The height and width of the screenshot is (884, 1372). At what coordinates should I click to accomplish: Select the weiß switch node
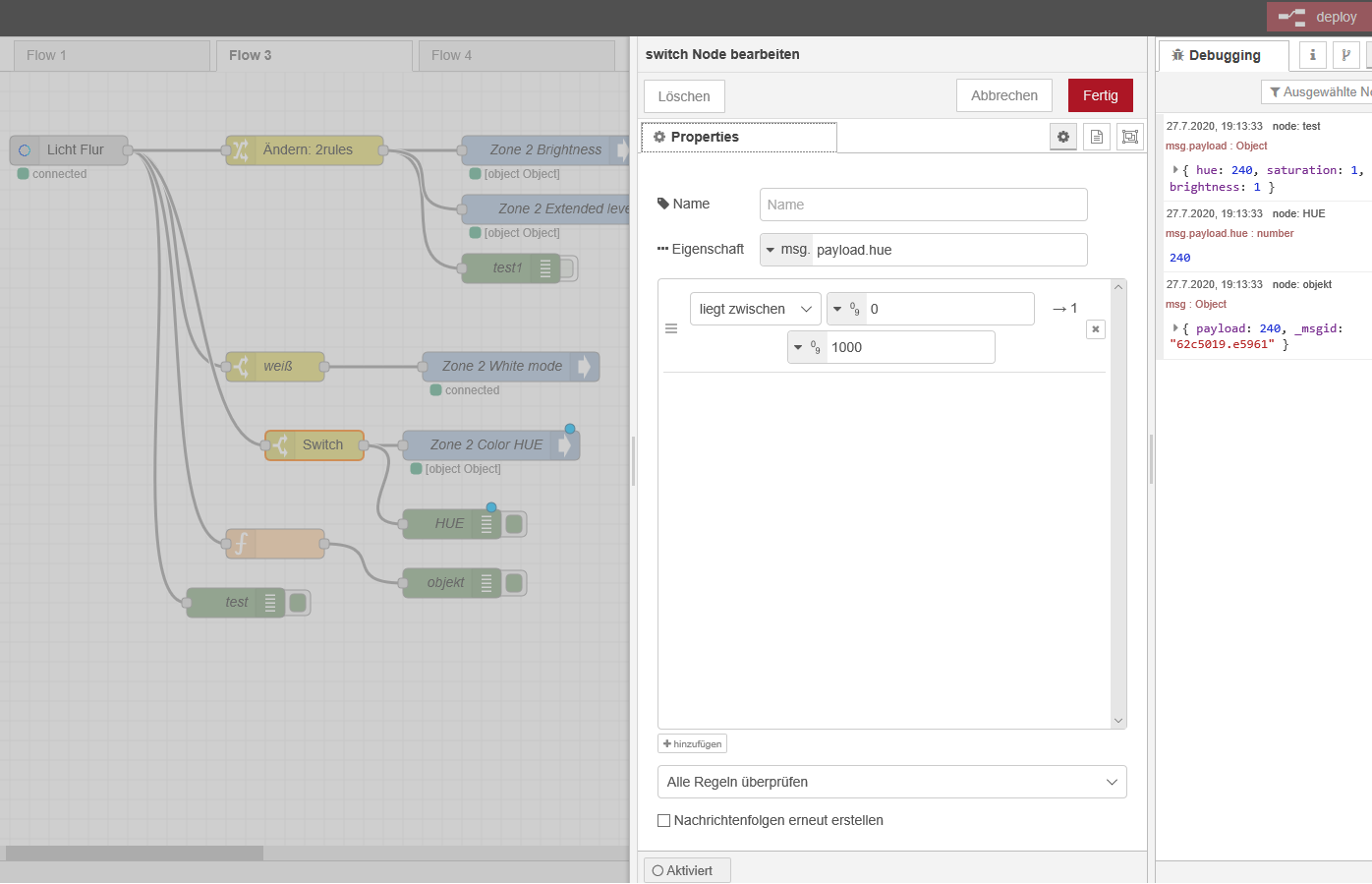pyautogui.click(x=275, y=367)
